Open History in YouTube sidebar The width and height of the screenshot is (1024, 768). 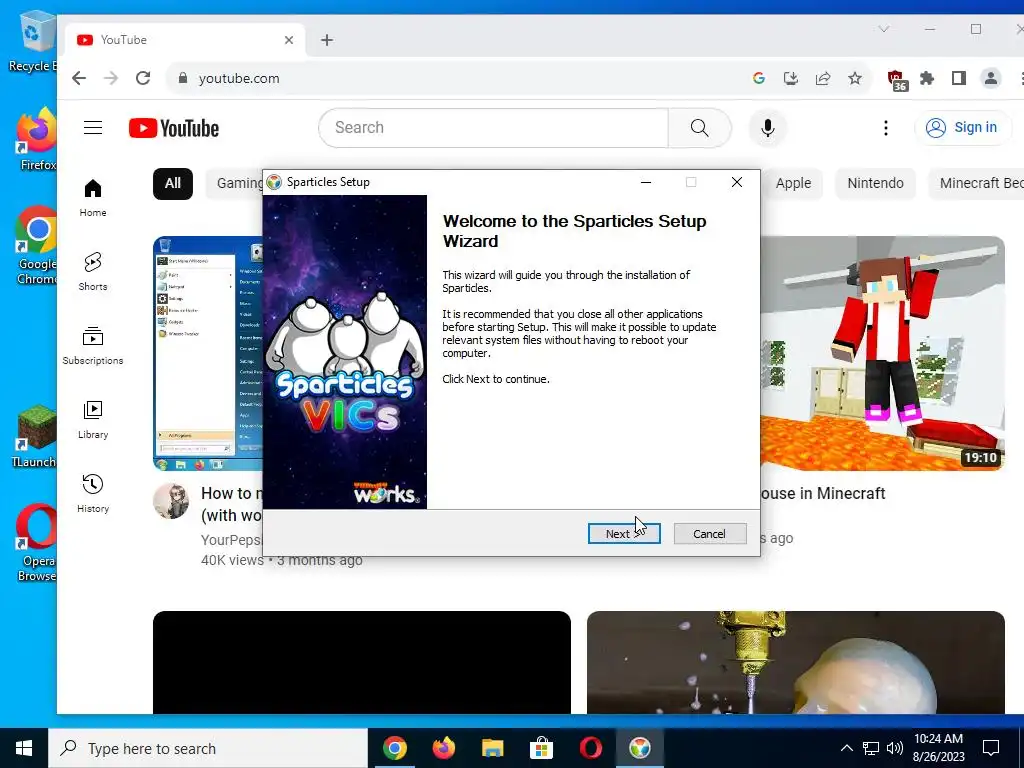93,493
